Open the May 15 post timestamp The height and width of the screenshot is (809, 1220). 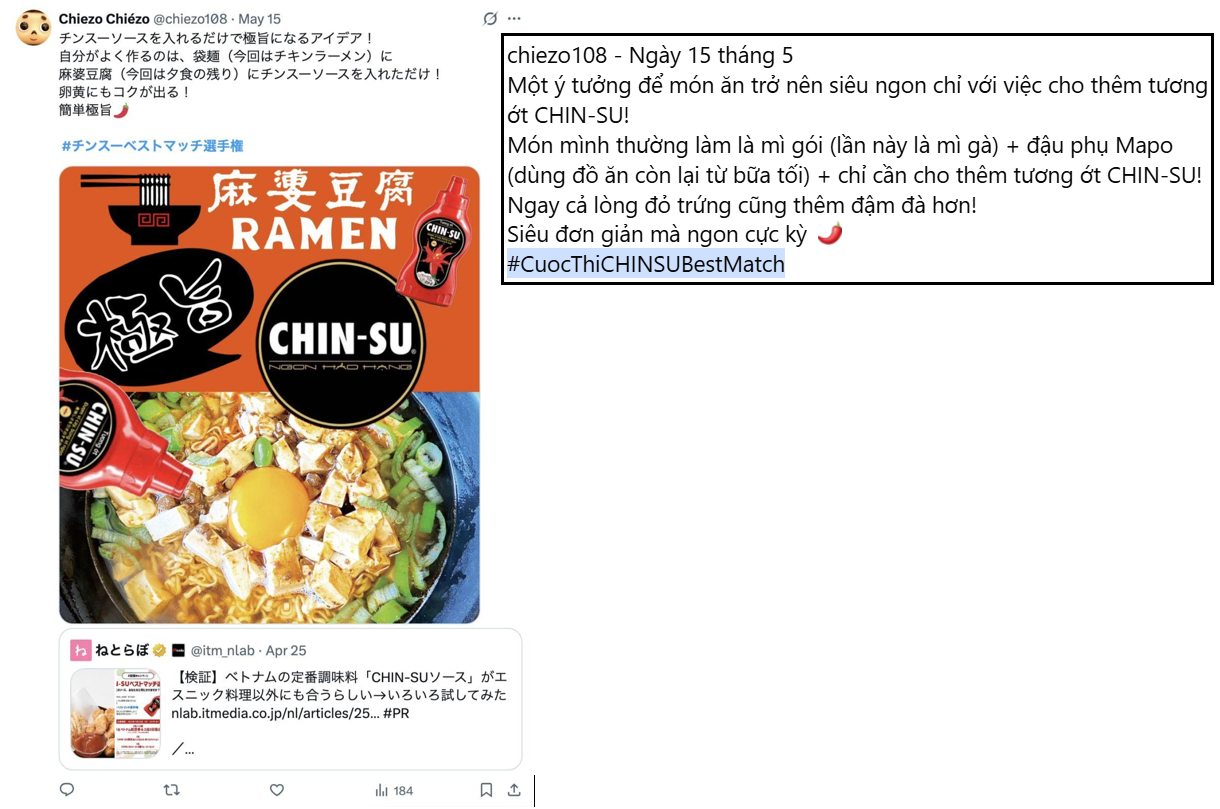coord(260,18)
